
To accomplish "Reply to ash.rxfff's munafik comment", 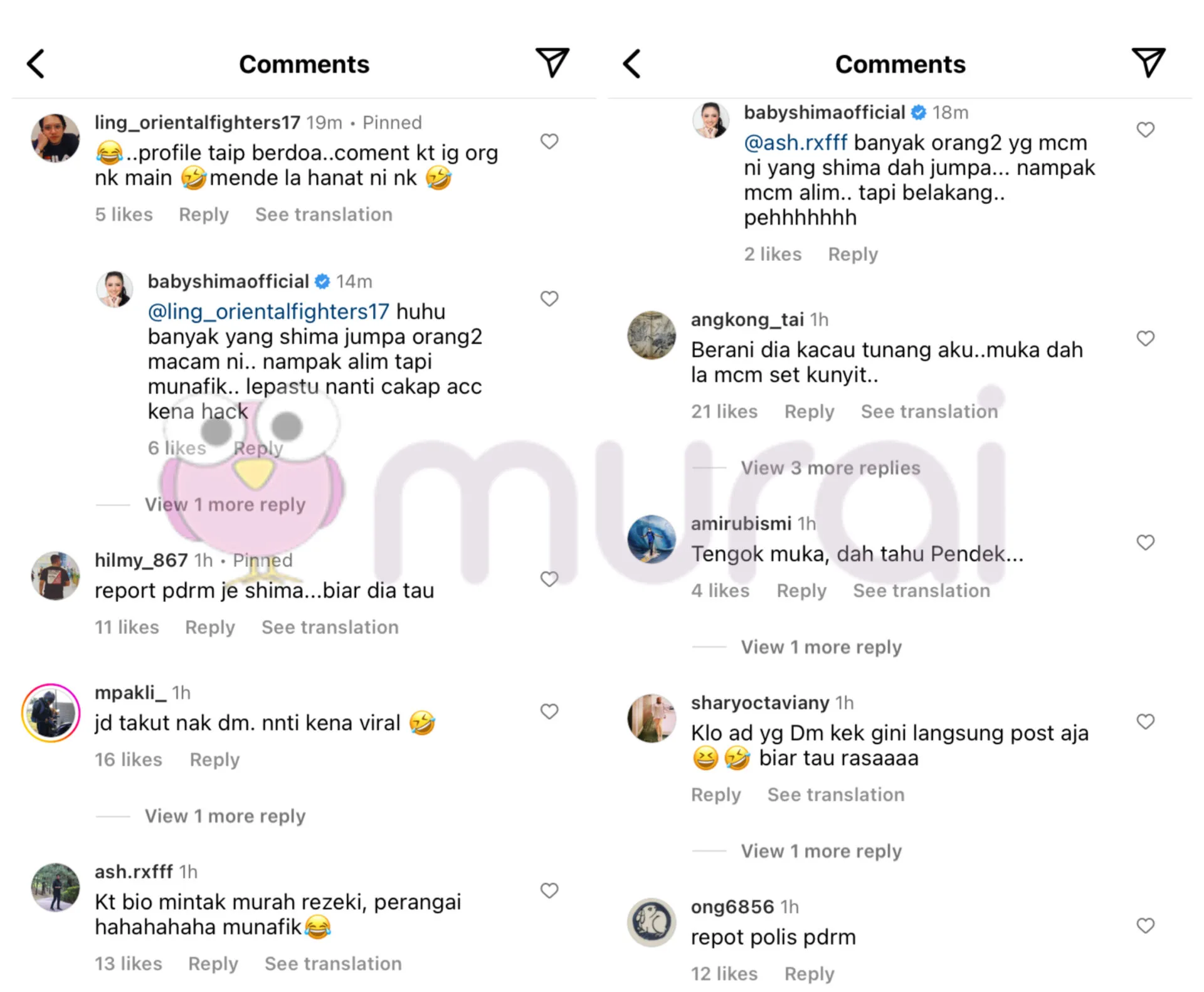I will 213,964.
